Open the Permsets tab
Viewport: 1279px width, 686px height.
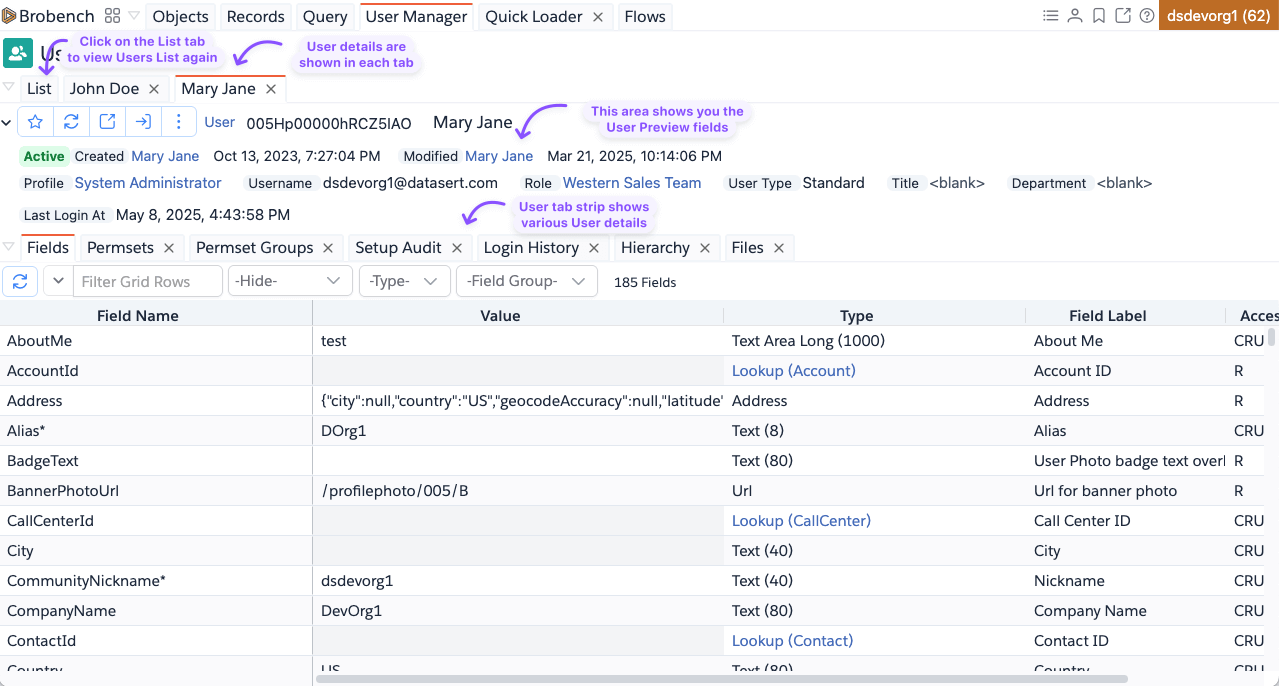[x=120, y=248]
